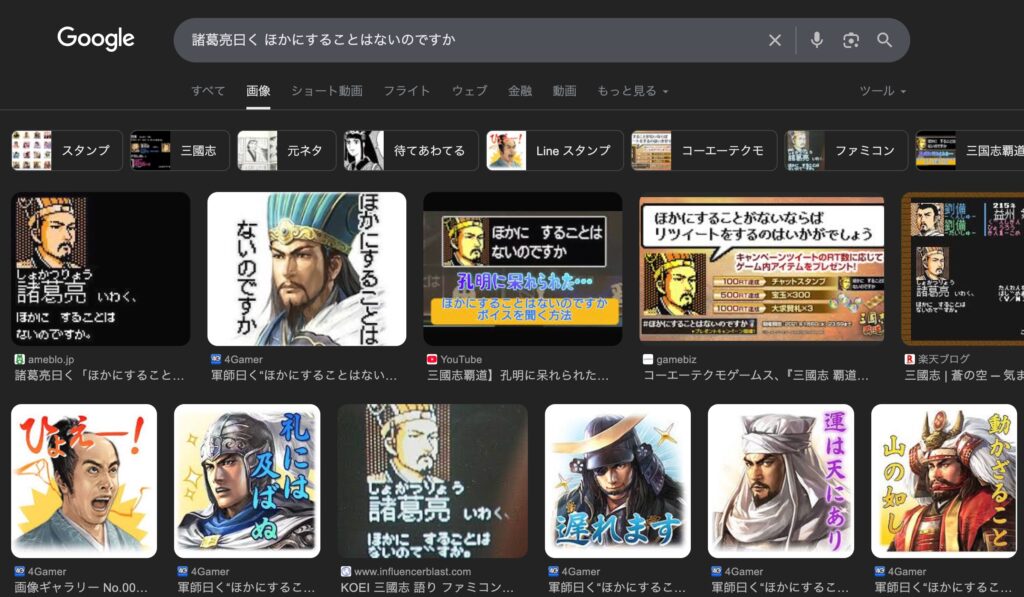Expand the もっと見る dropdown menu
This screenshot has width=1024, height=597.
632,91
